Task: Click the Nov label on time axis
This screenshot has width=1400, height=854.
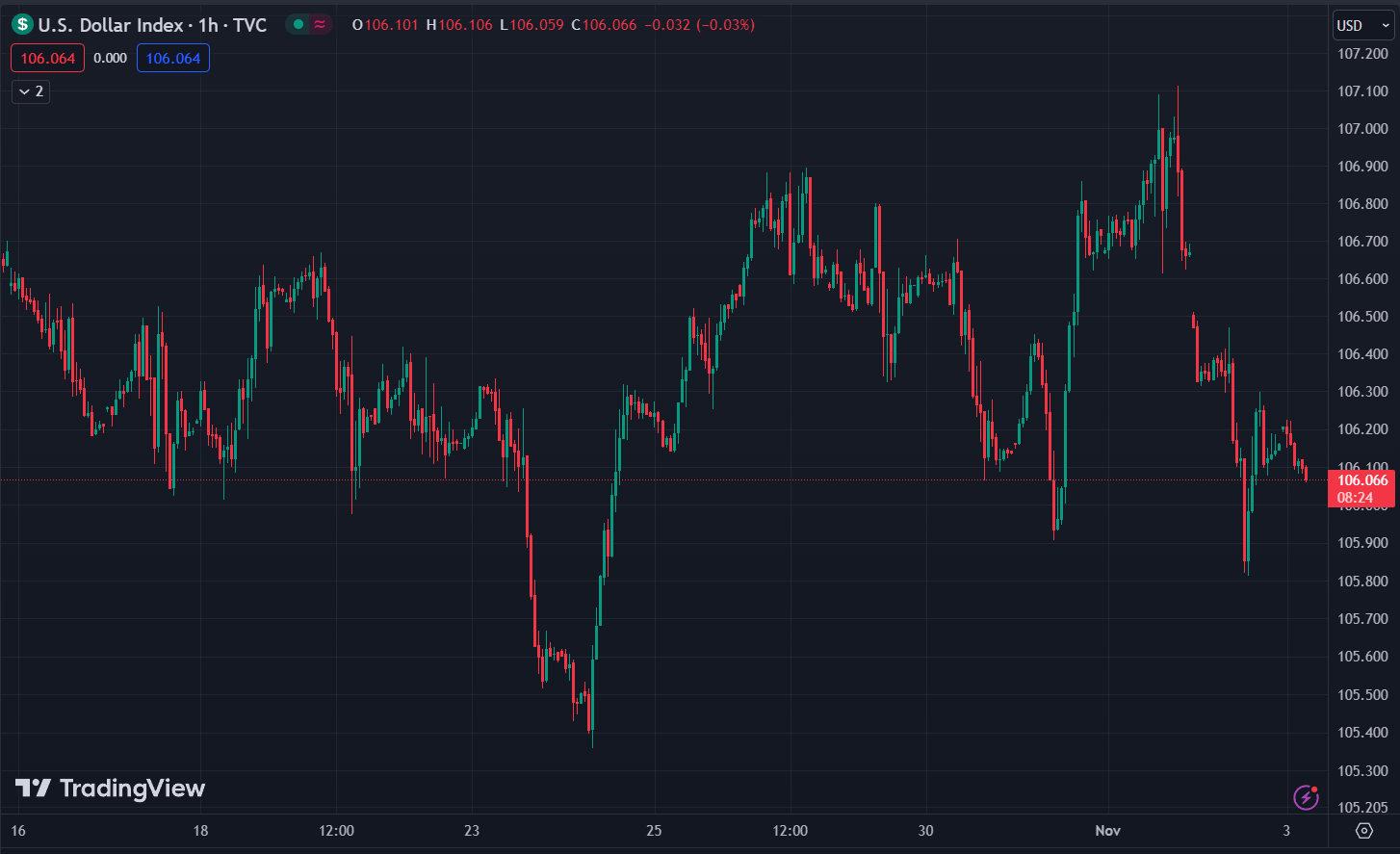Action: pos(1107,831)
